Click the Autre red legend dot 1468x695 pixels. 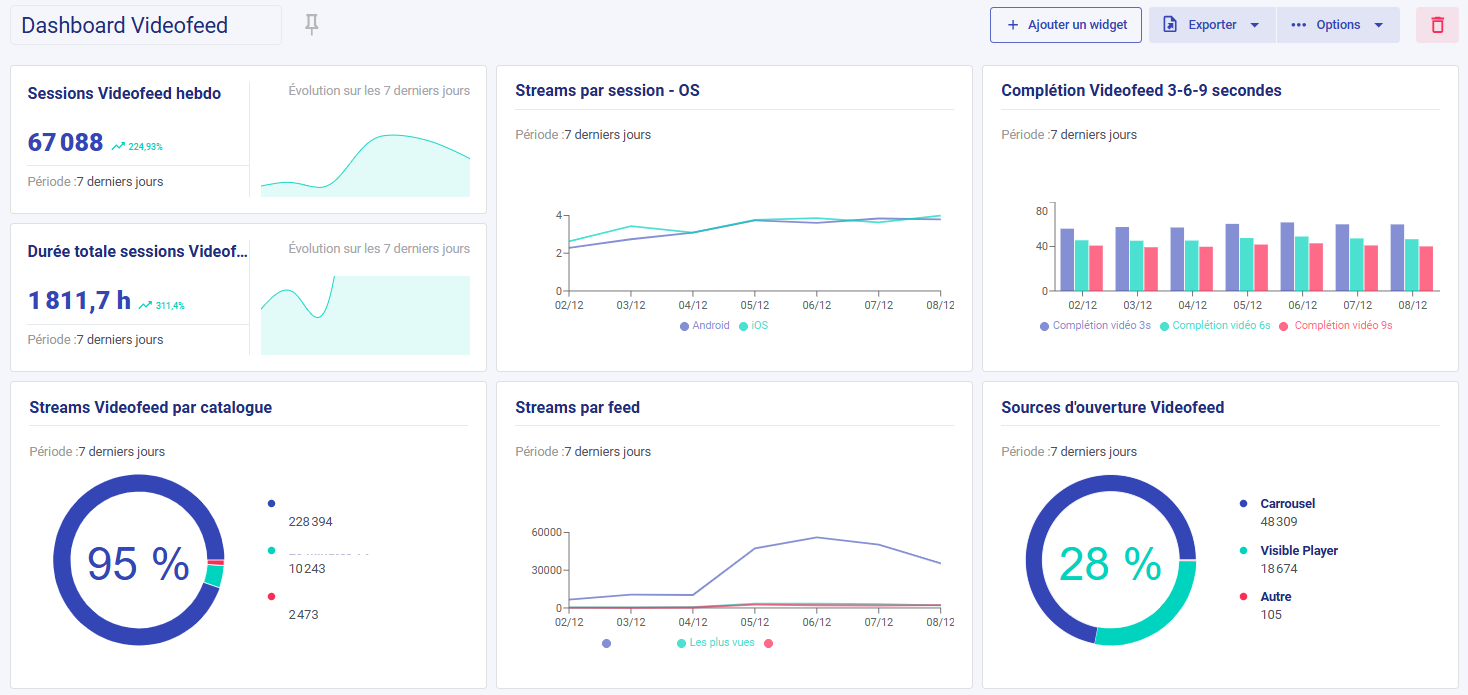click(x=1243, y=597)
